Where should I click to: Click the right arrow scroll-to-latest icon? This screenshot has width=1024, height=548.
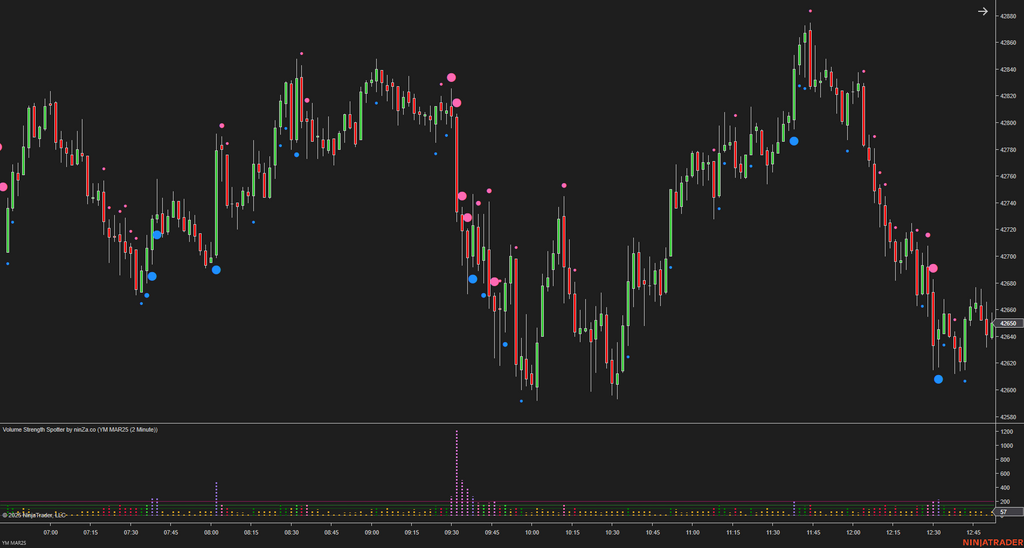[x=983, y=11]
